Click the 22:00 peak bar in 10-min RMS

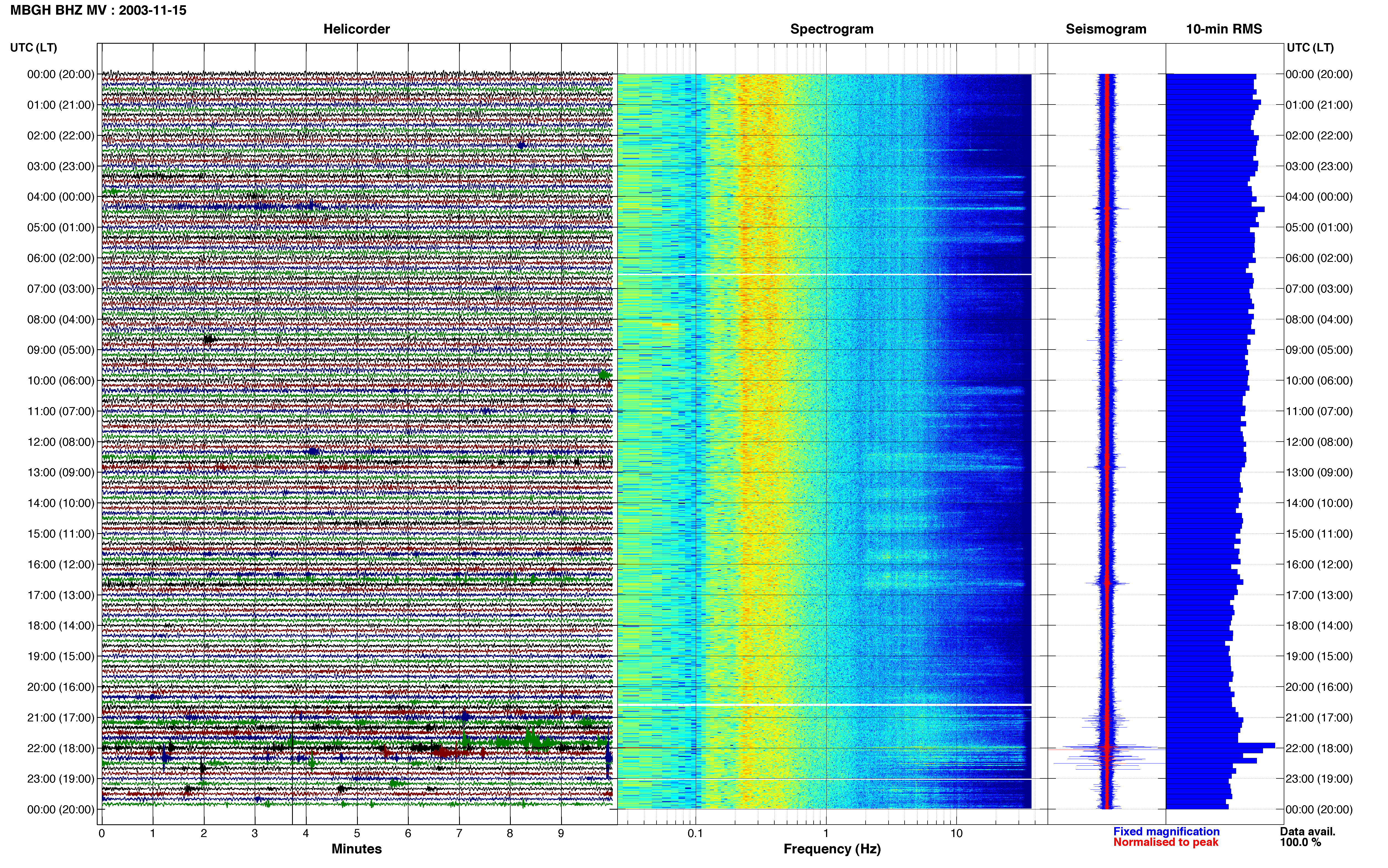pos(1221,746)
